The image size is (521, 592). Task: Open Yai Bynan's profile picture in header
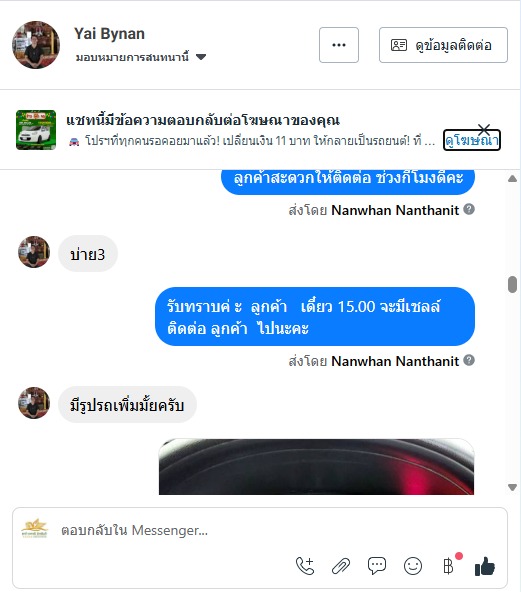(36, 45)
